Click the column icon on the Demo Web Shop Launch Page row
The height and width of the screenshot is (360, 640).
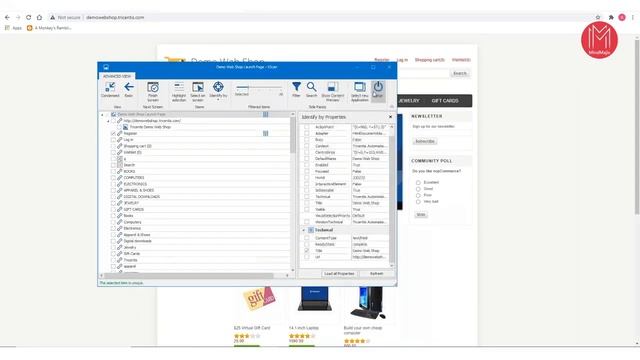(x=266, y=114)
